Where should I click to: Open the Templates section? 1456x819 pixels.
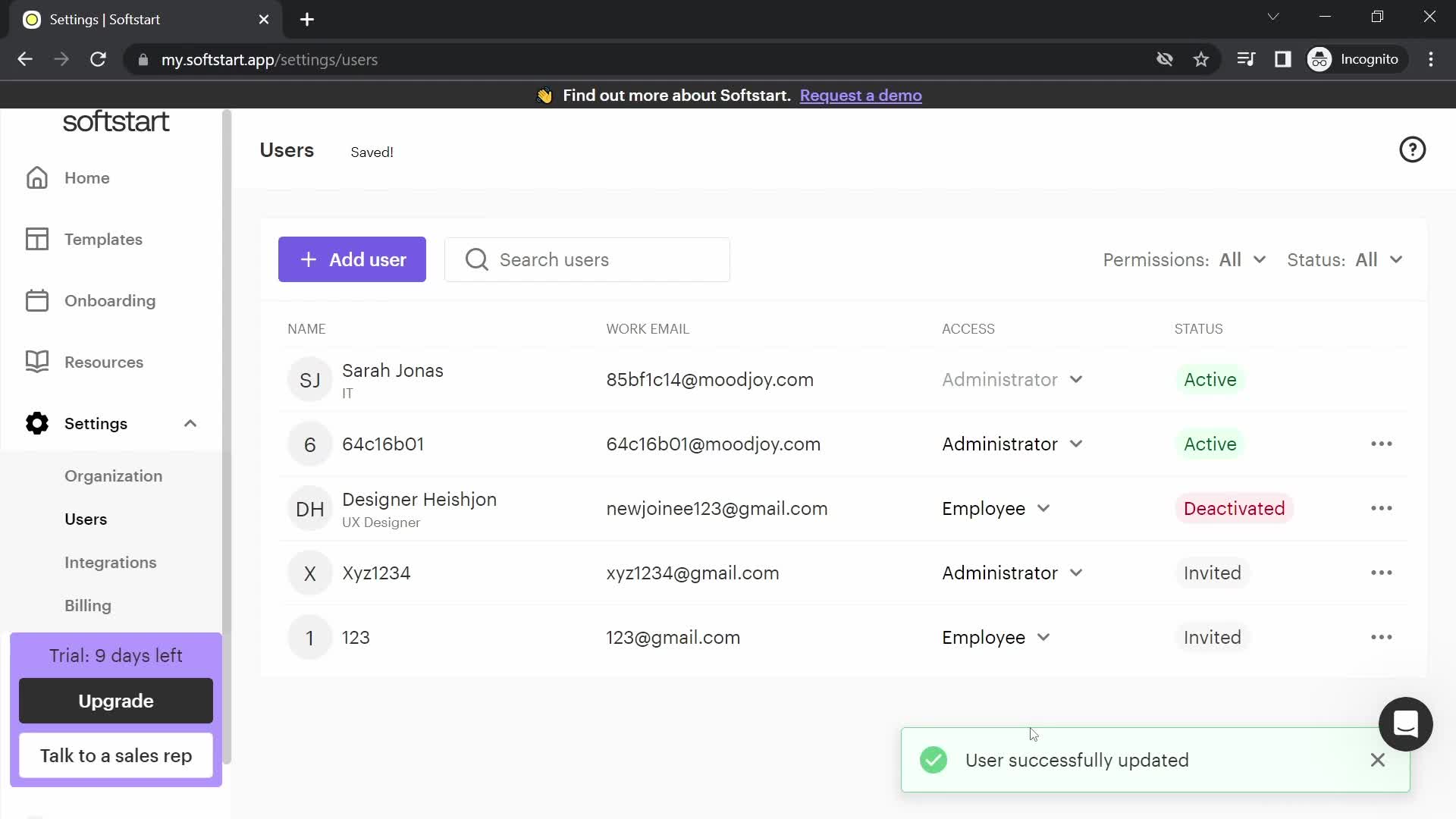104,239
